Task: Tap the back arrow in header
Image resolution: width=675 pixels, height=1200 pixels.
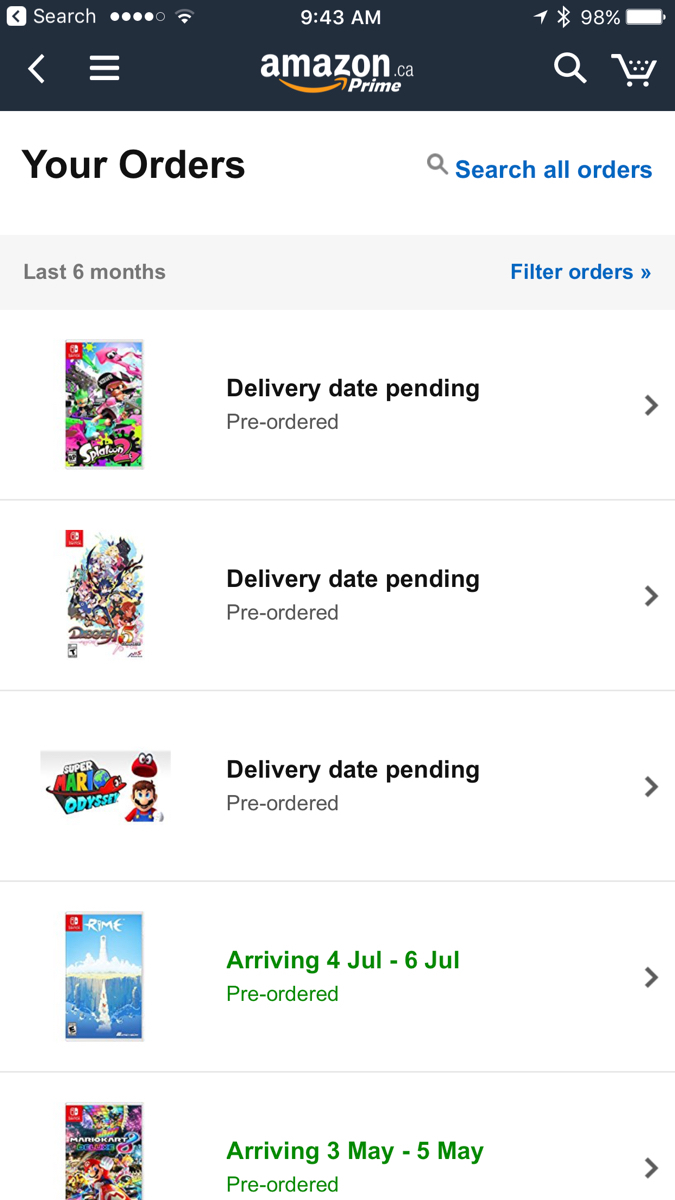Action: [37, 69]
